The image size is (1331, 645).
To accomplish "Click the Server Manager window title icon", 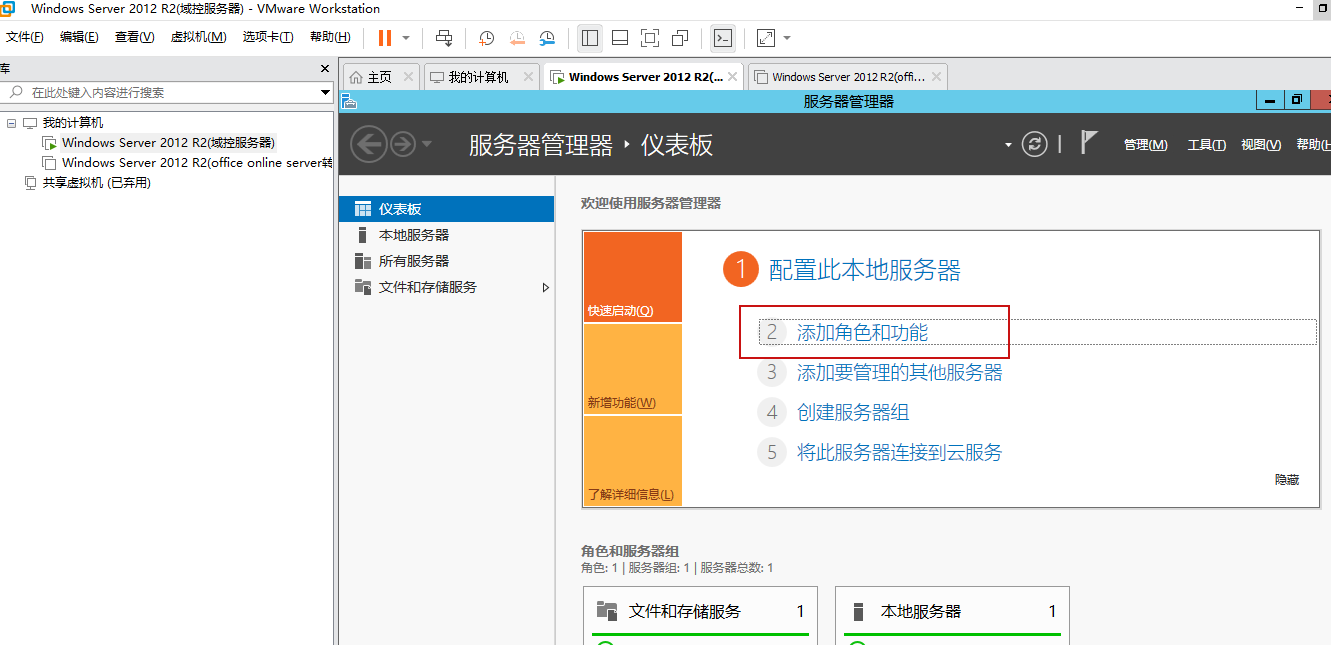I will (x=349, y=101).
